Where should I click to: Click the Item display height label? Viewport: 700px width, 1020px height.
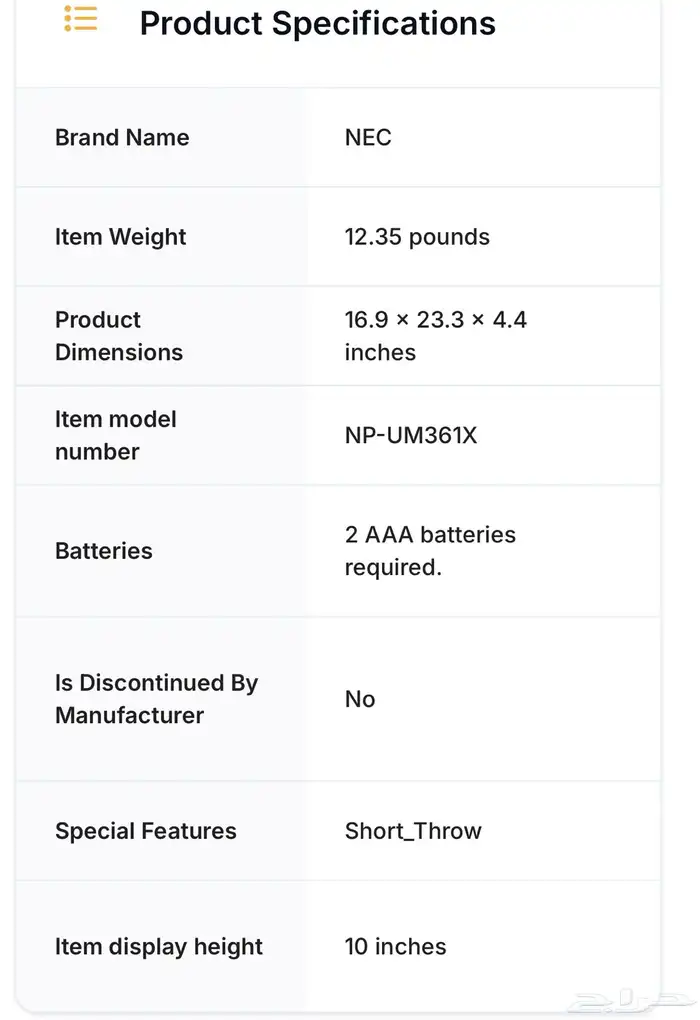coord(159,946)
